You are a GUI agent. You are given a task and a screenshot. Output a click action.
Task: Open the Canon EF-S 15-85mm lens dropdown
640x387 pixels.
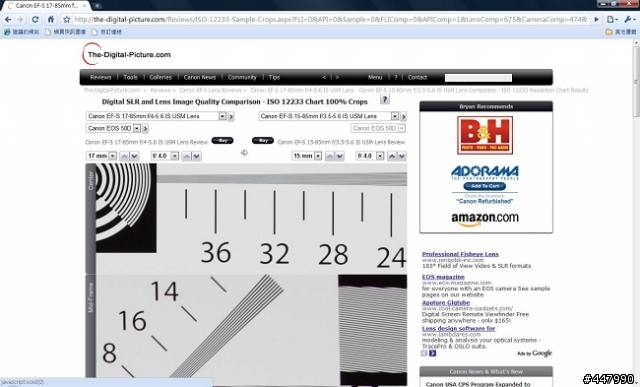pos(329,116)
